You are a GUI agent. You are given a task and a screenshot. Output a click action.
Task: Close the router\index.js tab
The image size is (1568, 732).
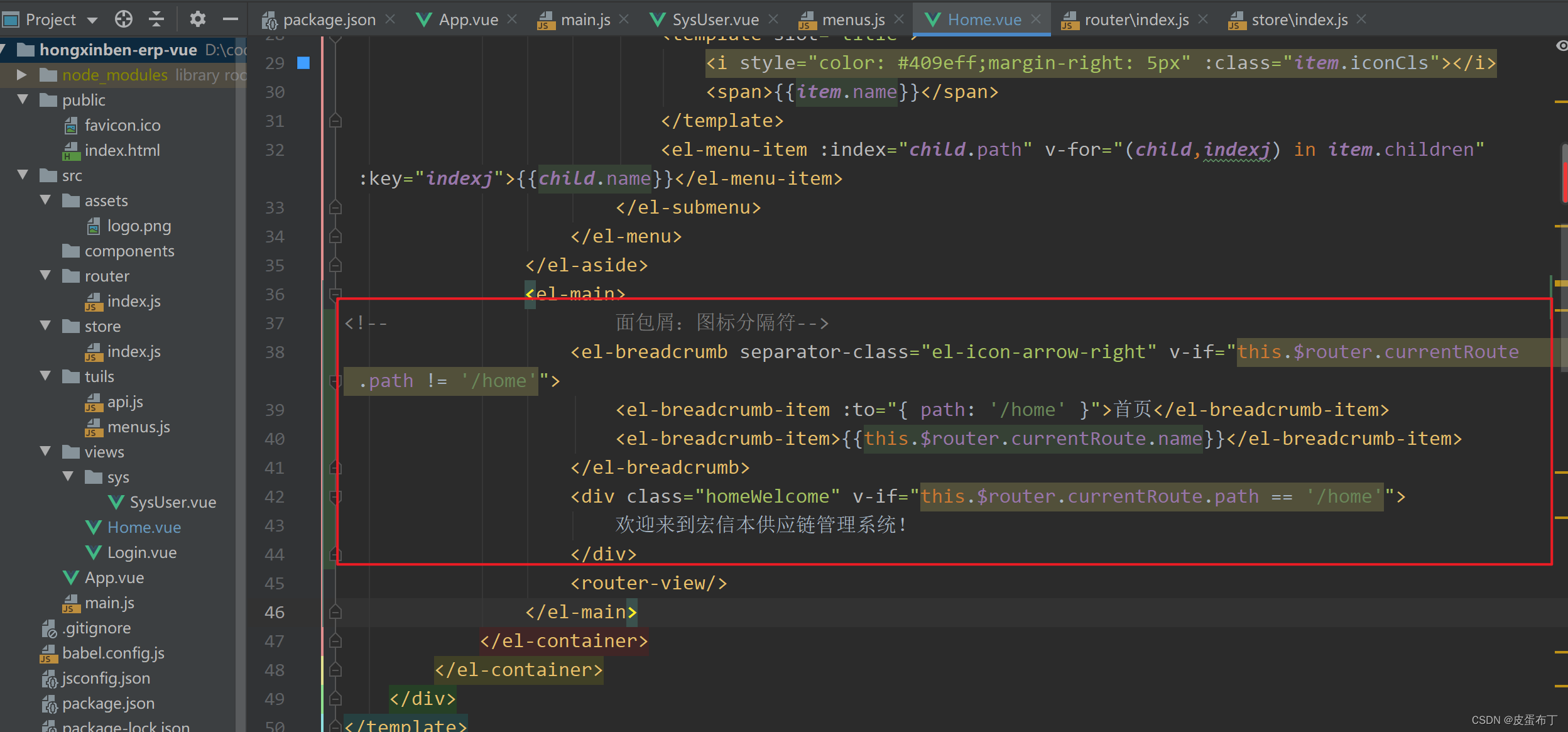point(1203,19)
